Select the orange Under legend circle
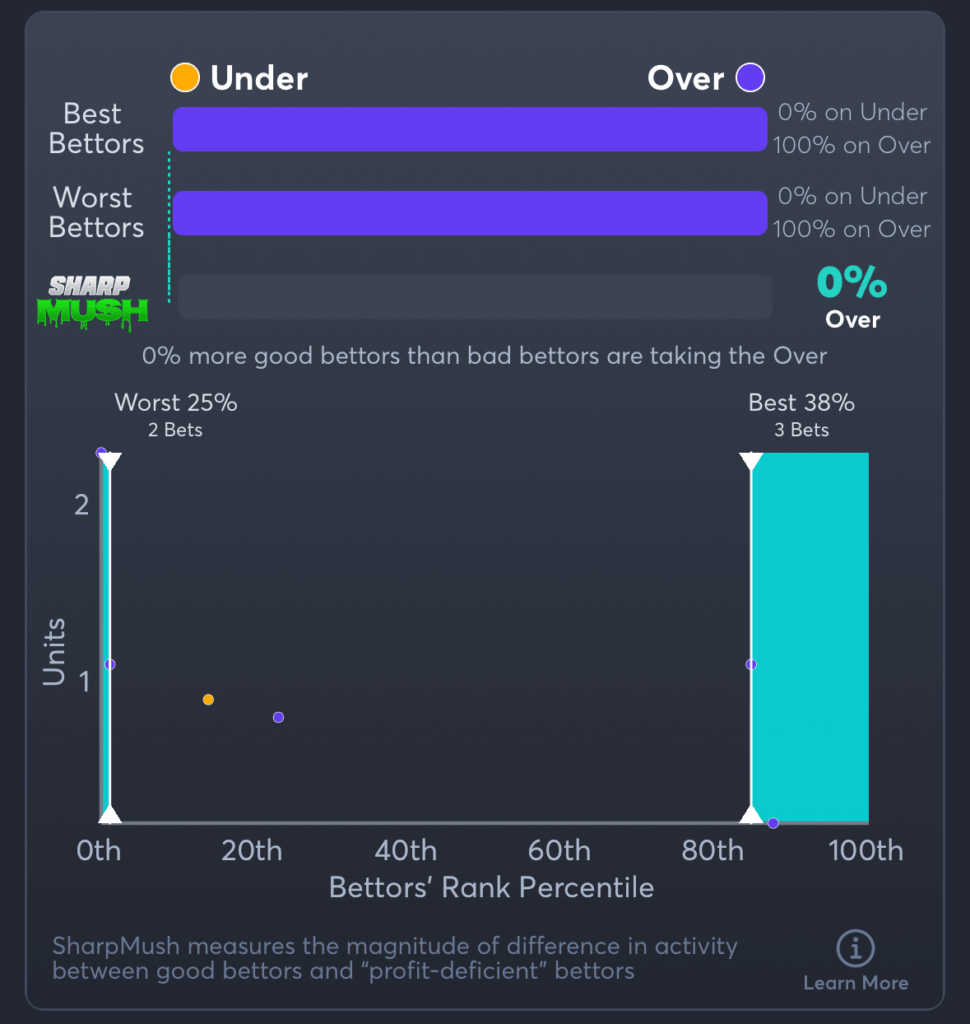 pyautogui.click(x=185, y=78)
